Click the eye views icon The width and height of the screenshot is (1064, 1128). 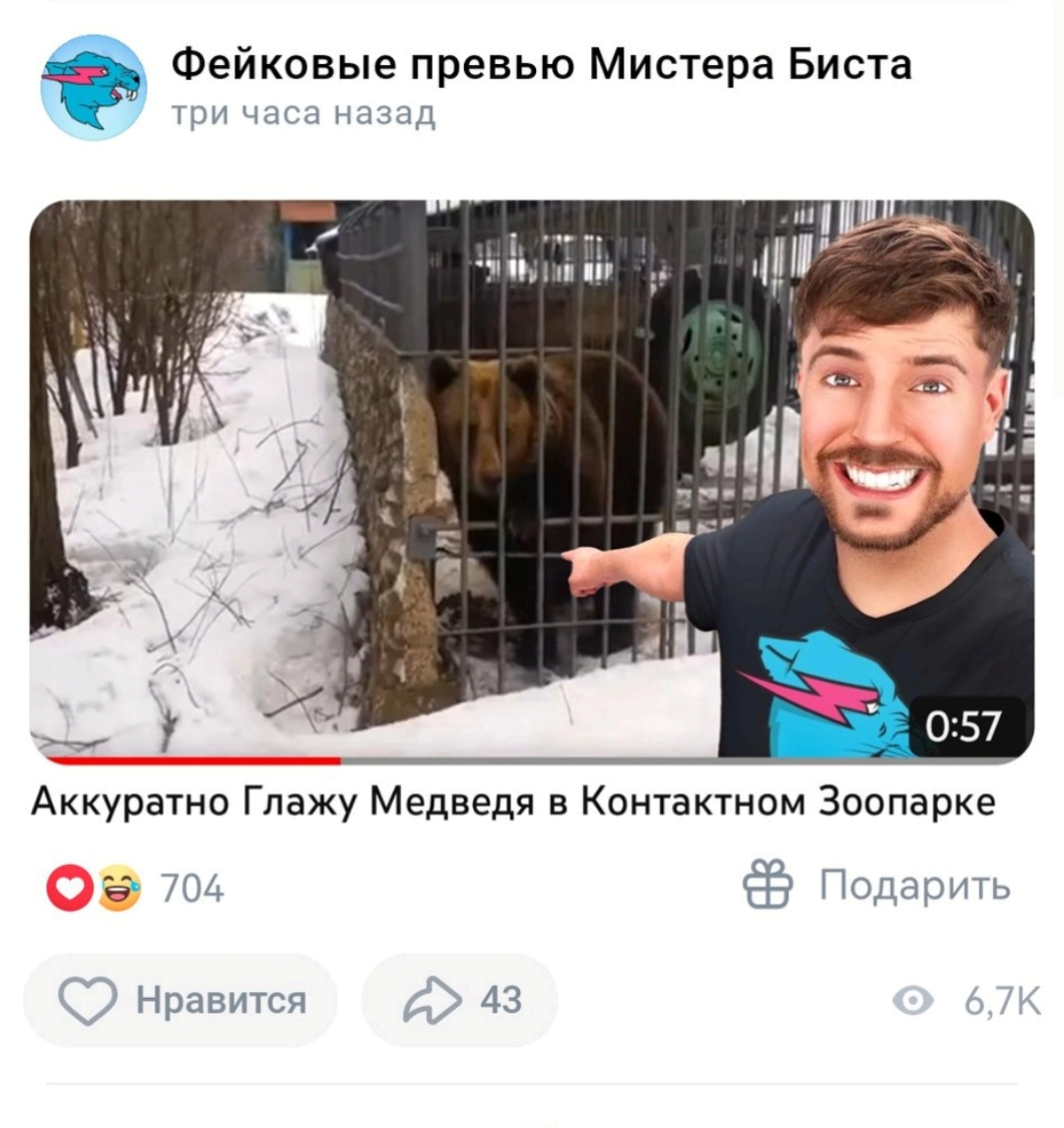point(912,1001)
